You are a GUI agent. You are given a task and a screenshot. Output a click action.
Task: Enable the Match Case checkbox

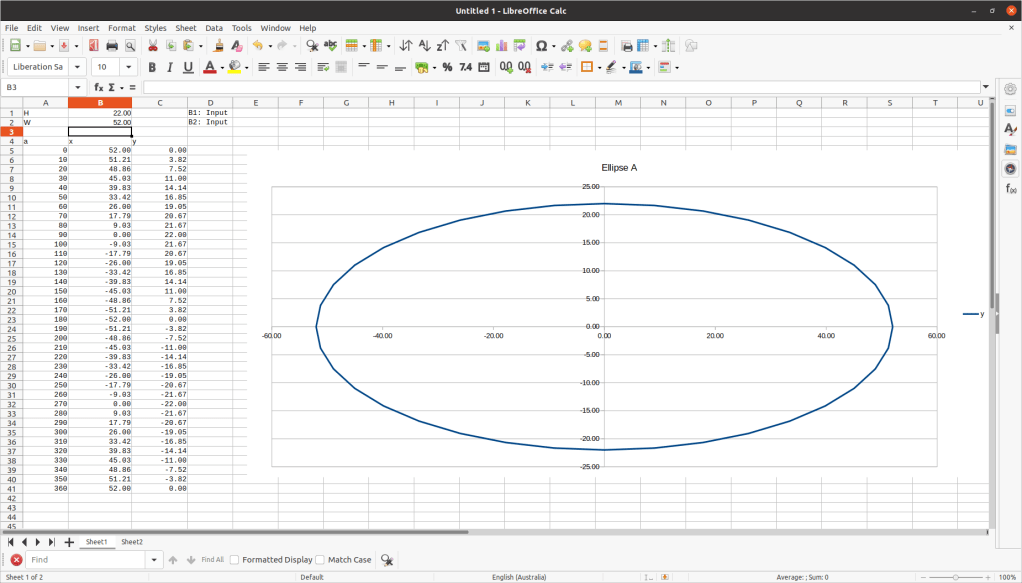pyautogui.click(x=321, y=560)
